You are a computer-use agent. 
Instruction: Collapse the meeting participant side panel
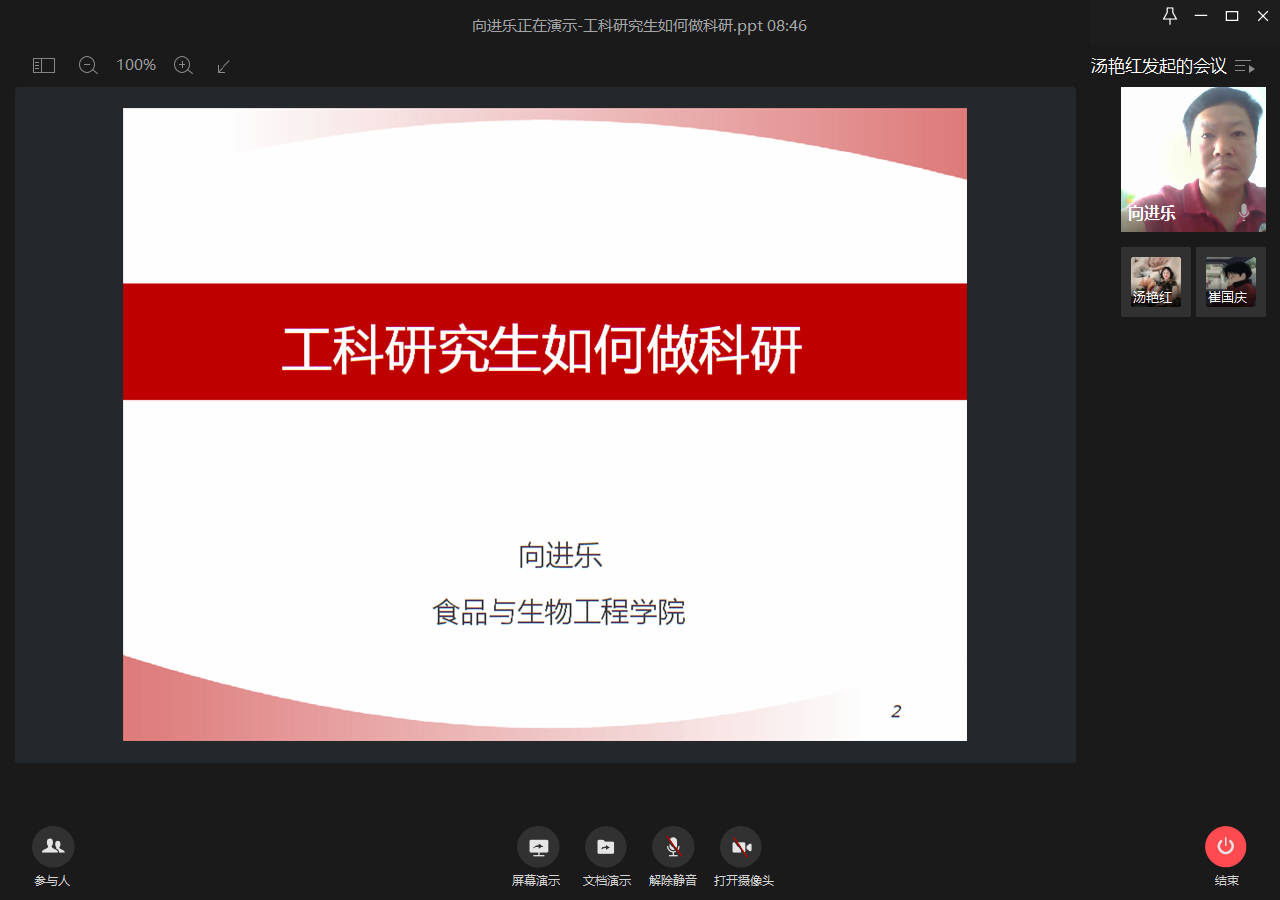[1245, 66]
